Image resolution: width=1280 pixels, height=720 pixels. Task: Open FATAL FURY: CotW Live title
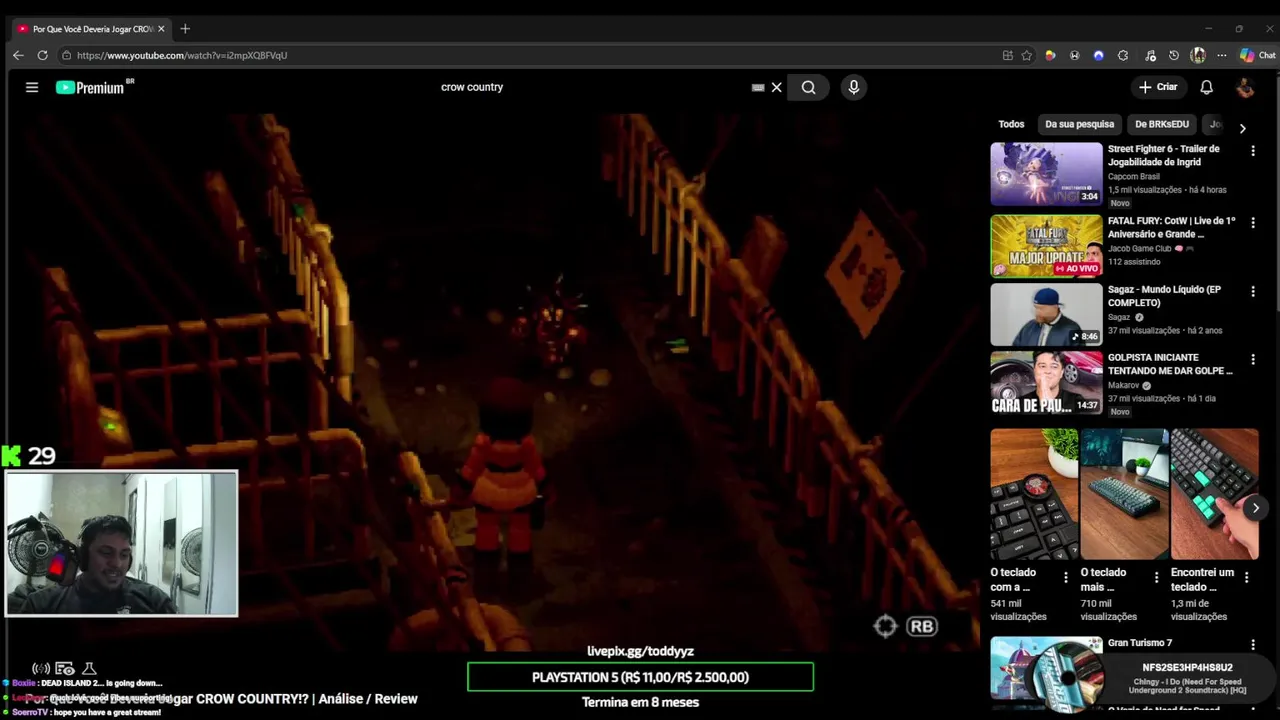point(1171,227)
